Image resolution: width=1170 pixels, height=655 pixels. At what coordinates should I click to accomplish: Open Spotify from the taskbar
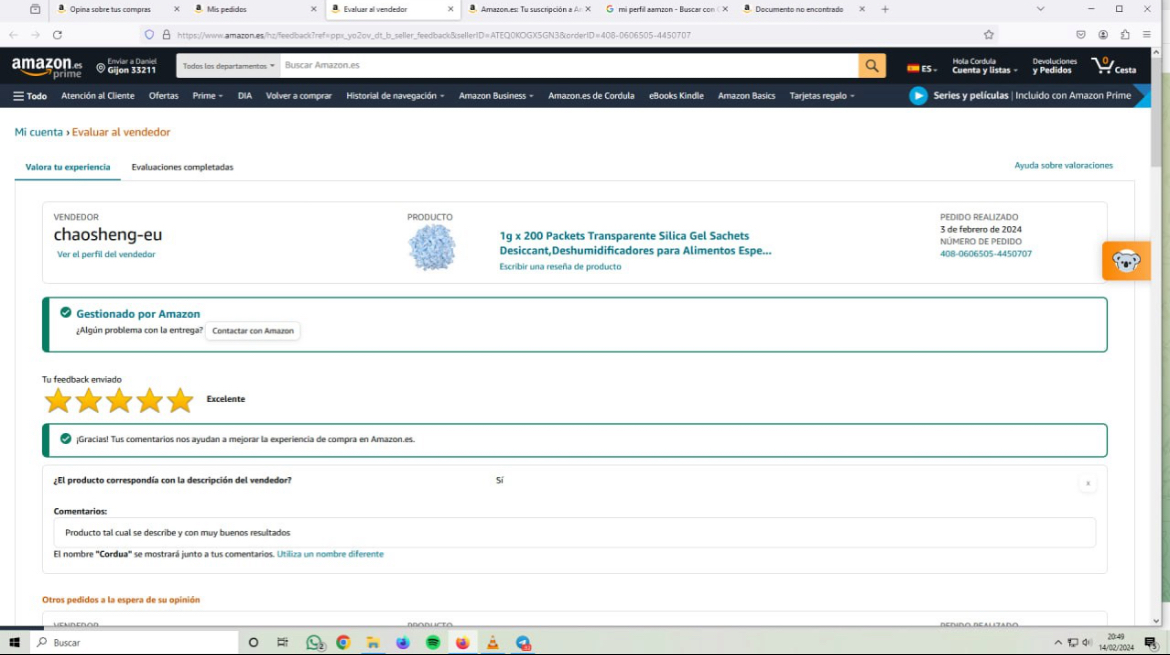[433, 642]
